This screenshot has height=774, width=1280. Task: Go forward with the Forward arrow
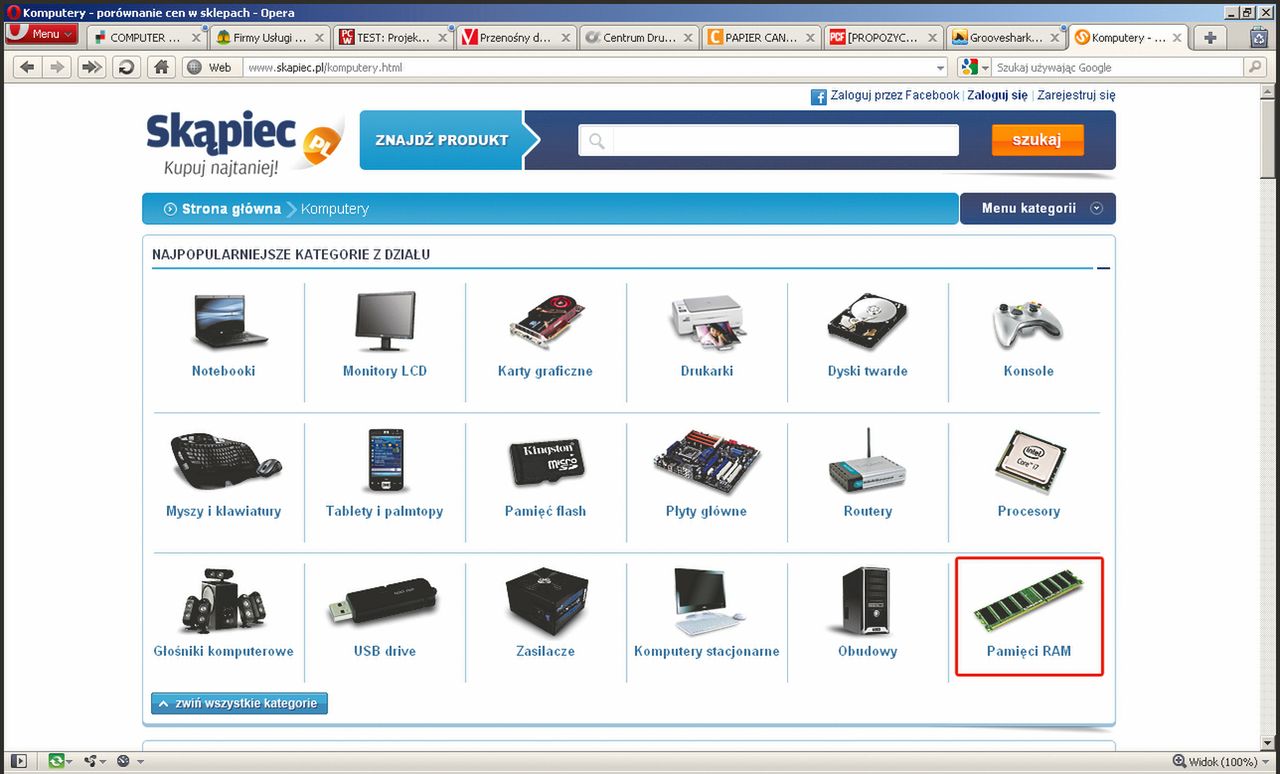tap(58, 68)
